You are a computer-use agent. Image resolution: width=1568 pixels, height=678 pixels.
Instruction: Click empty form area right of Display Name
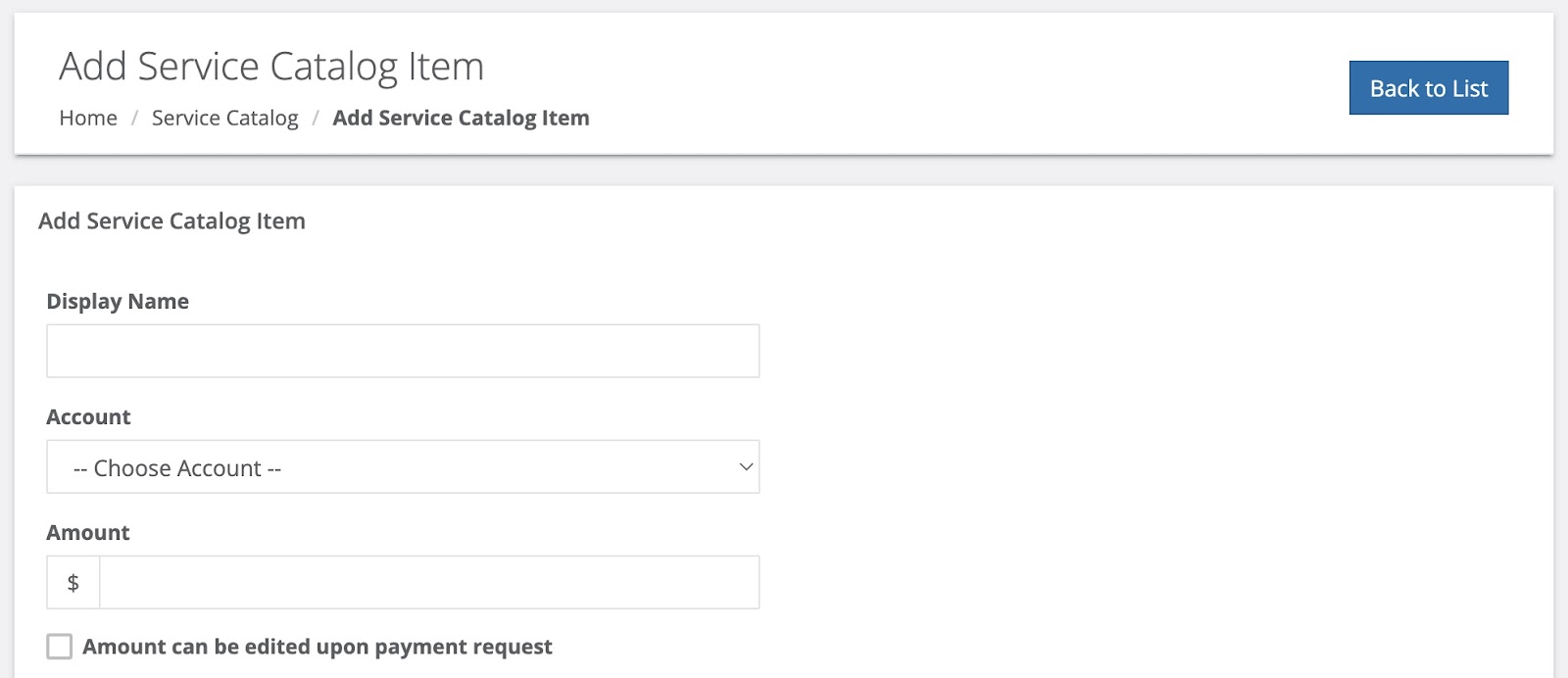point(1127,351)
